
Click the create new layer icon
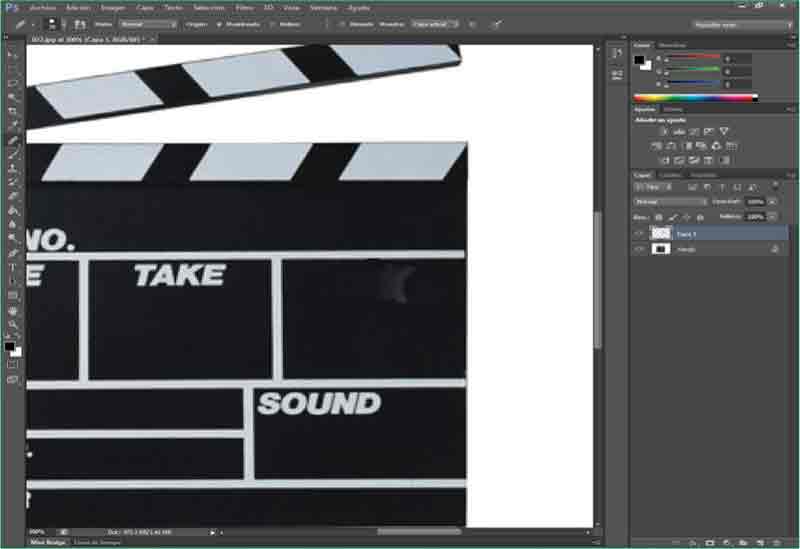[760, 542]
